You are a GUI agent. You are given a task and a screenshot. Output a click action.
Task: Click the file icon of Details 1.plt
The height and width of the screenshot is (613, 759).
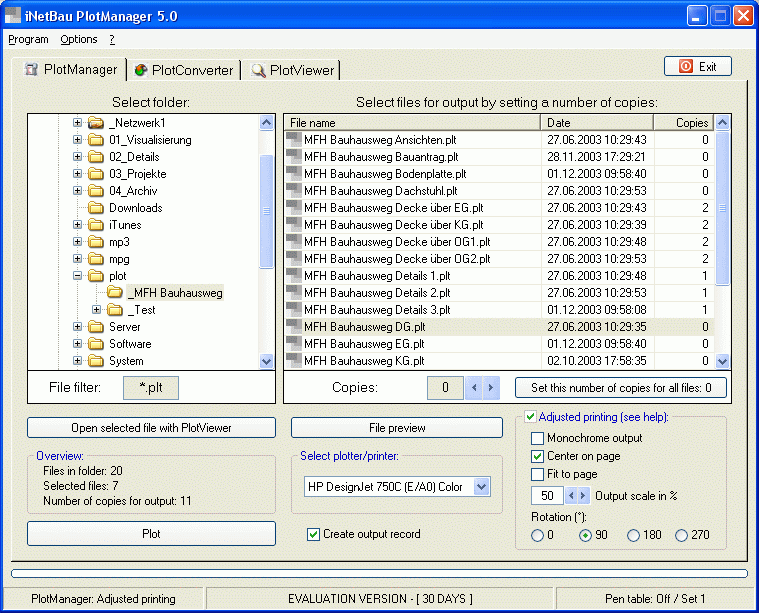pos(294,276)
